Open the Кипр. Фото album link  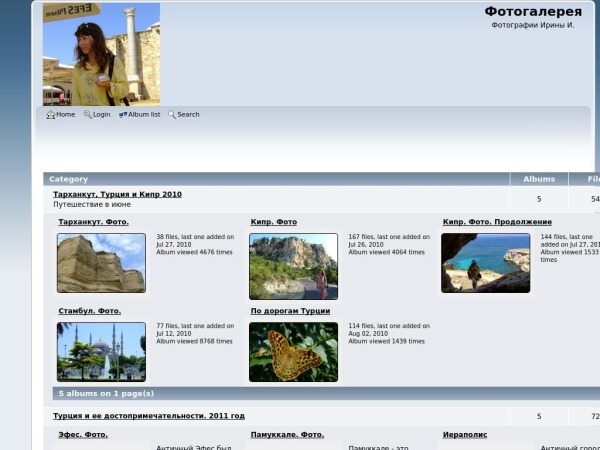[273, 222]
